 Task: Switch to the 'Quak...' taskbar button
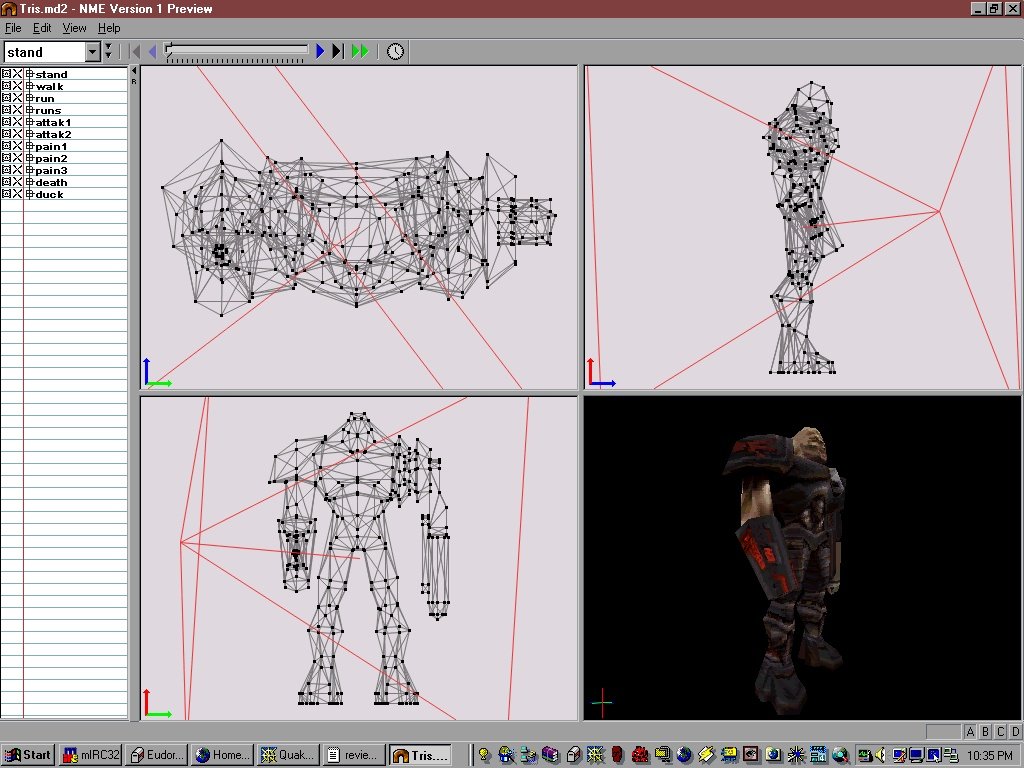(287, 755)
